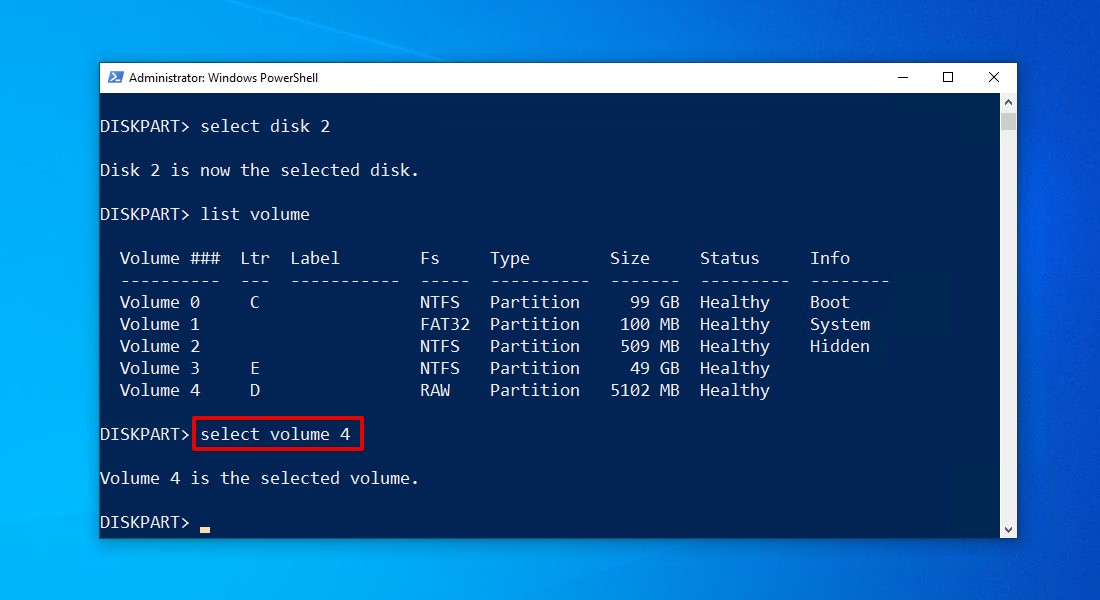Click the 'Volume ###' column header
The image size is (1100, 600).
(170, 258)
